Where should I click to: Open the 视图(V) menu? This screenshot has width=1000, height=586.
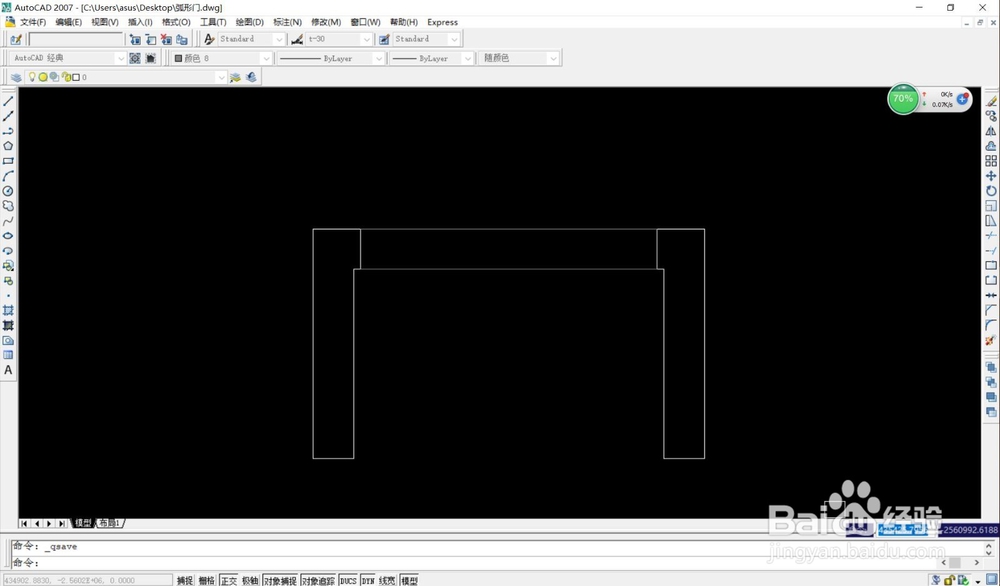pyautogui.click(x=105, y=22)
